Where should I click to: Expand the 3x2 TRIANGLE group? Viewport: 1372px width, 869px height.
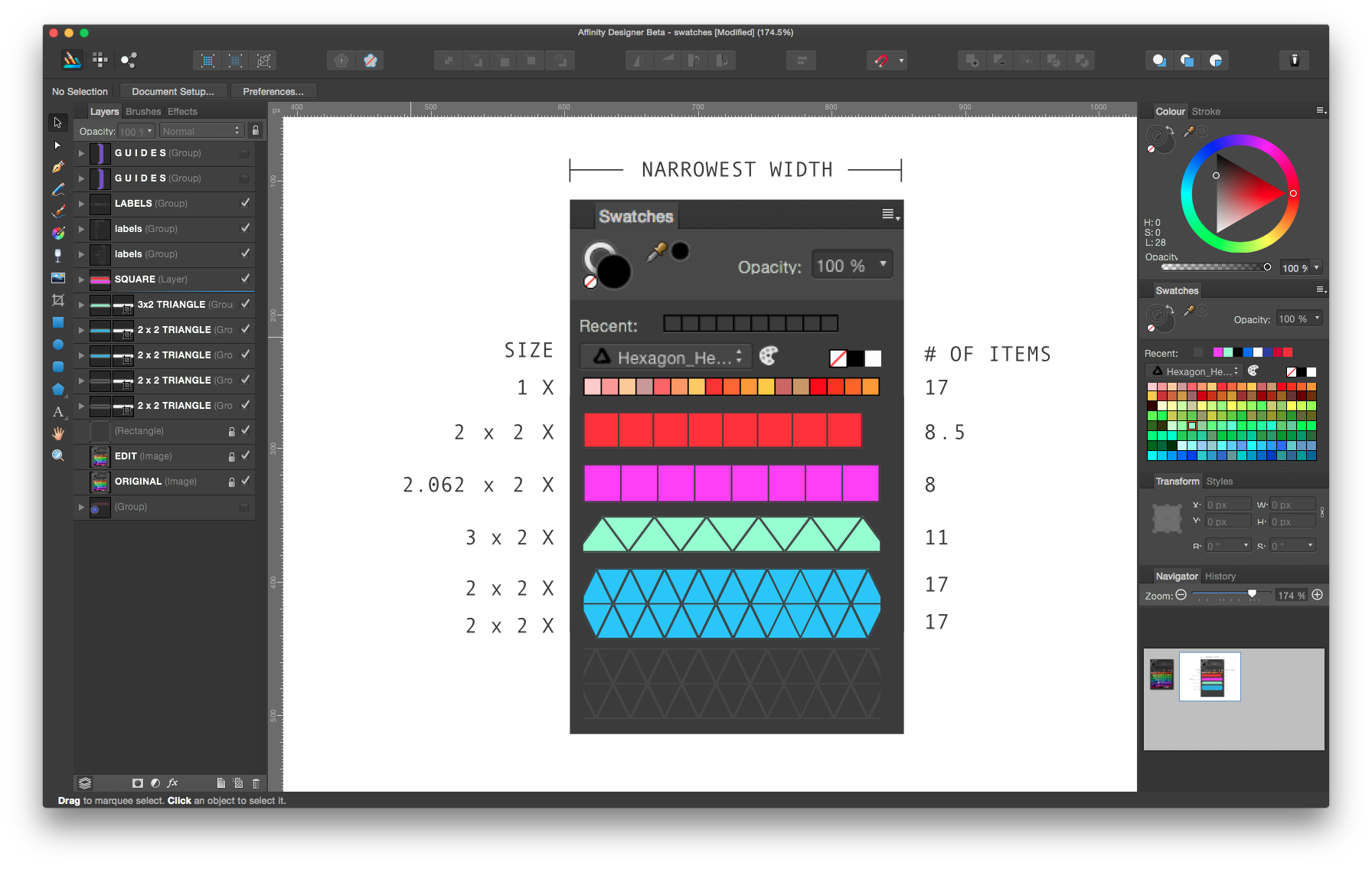pyautogui.click(x=81, y=304)
